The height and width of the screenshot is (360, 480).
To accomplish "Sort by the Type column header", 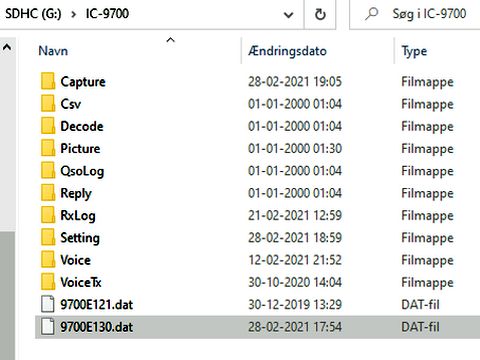I will (414, 51).
